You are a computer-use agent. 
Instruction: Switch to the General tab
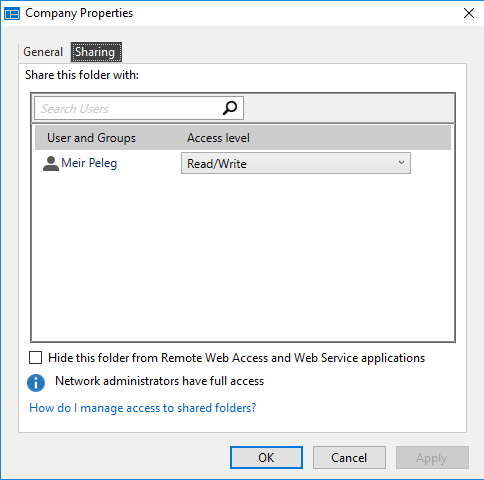point(43,52)
